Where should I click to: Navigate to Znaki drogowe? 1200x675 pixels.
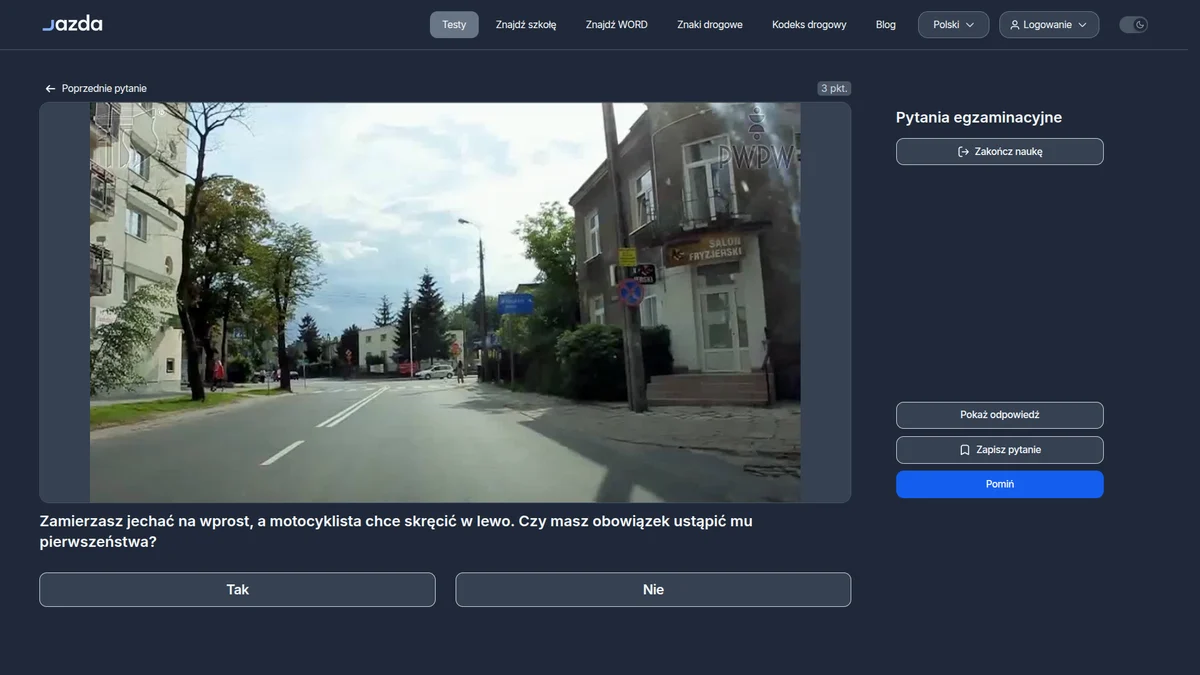pos(710,25)
